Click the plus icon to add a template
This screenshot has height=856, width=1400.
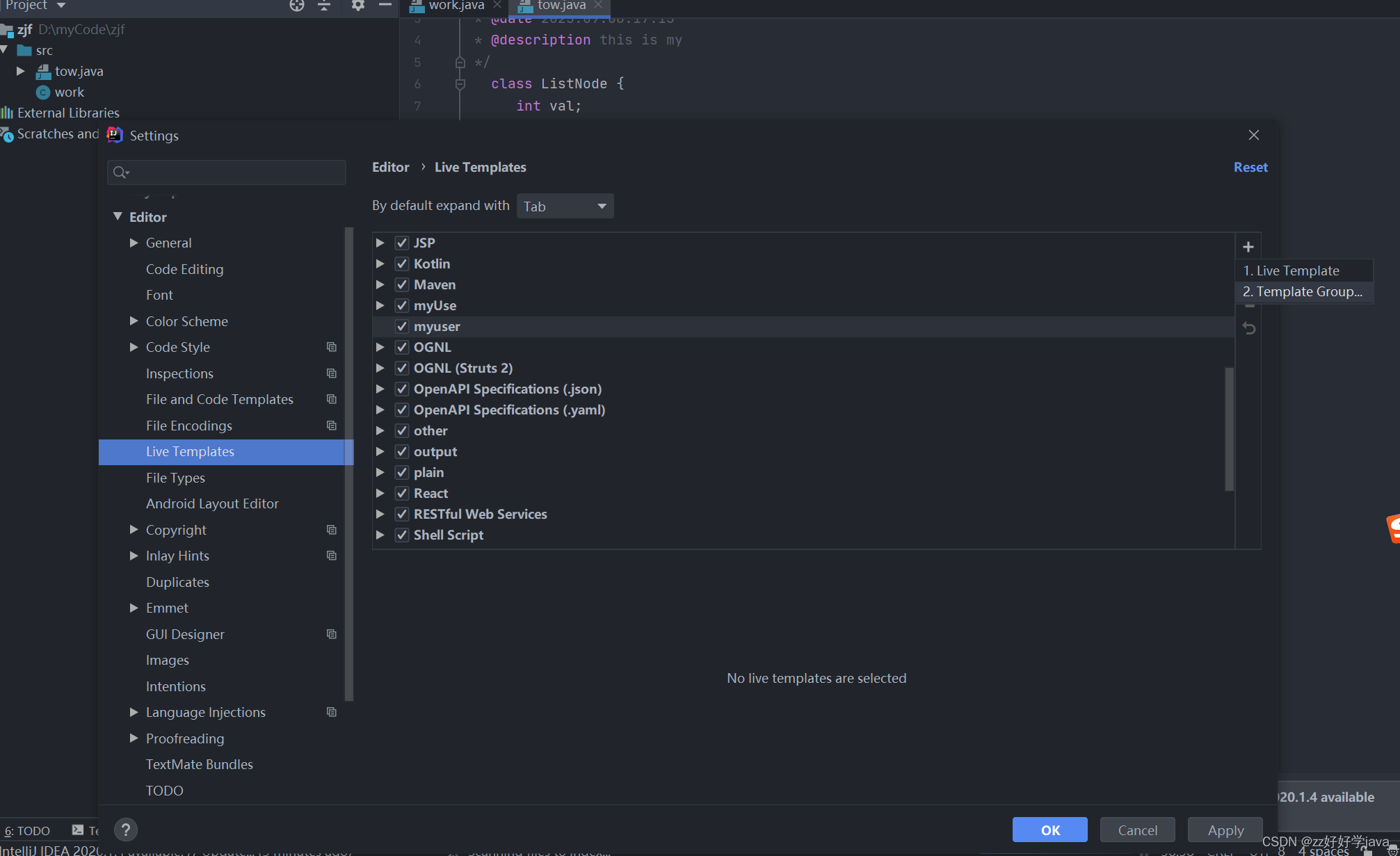[1248, 246]
